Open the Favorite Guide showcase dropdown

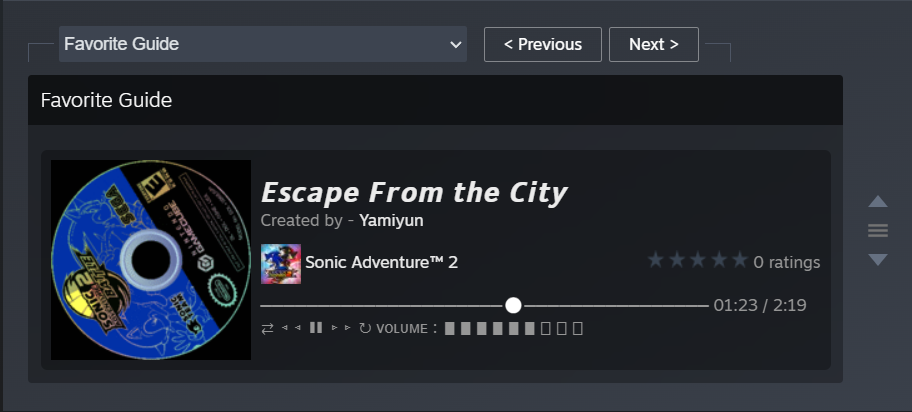263,44
